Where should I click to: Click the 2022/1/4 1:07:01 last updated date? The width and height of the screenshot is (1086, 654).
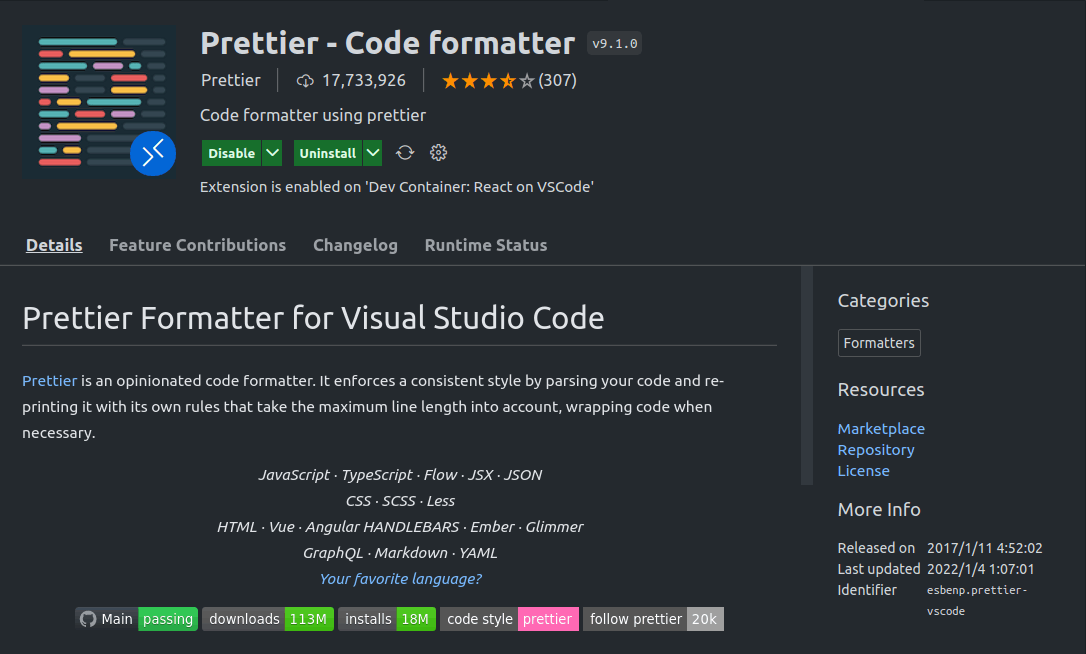pos(980,569)
